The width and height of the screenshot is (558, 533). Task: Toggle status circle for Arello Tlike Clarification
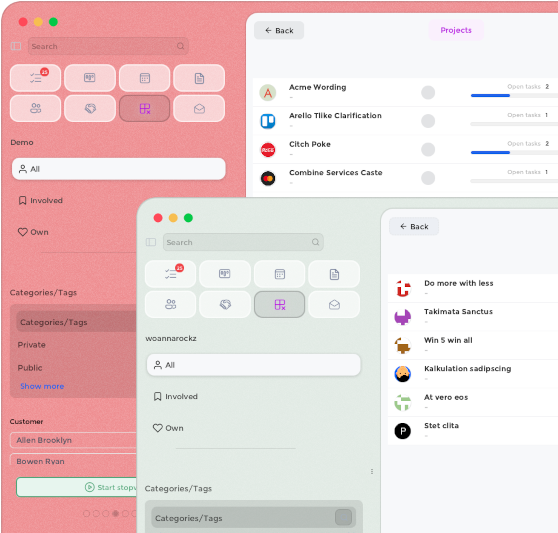coord(428,121)
